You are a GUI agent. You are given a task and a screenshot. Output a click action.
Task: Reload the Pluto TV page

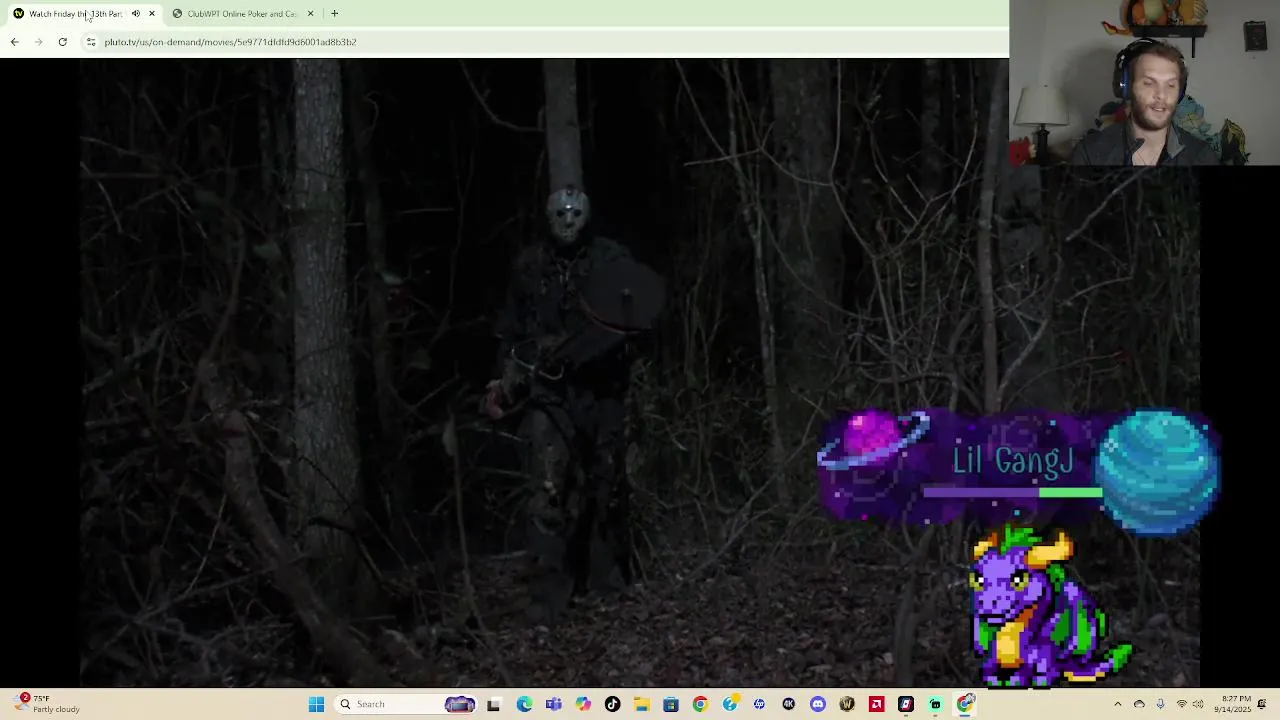[x=62, y=42]
